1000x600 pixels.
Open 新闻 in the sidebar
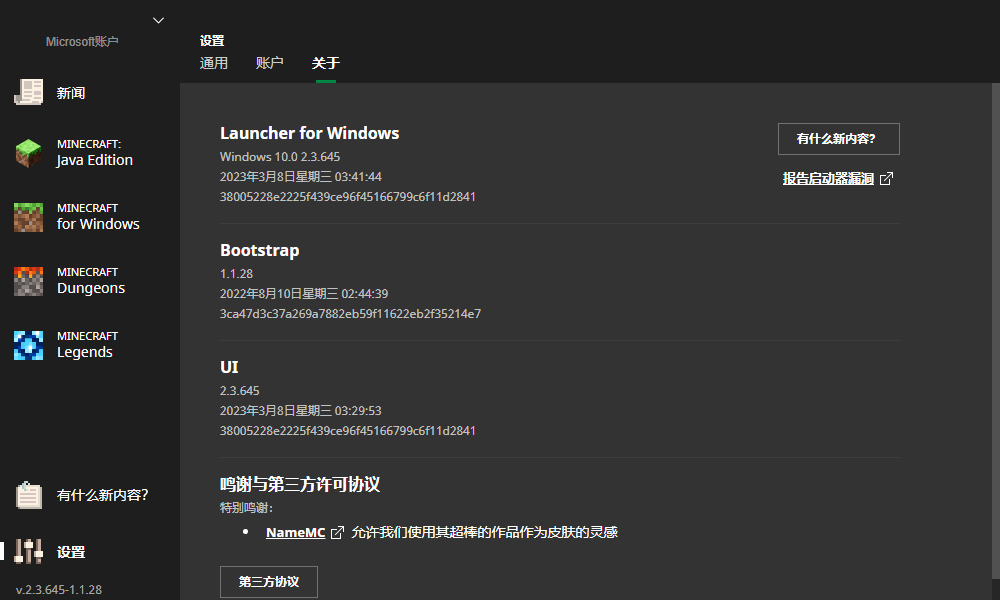pos(71,93)
